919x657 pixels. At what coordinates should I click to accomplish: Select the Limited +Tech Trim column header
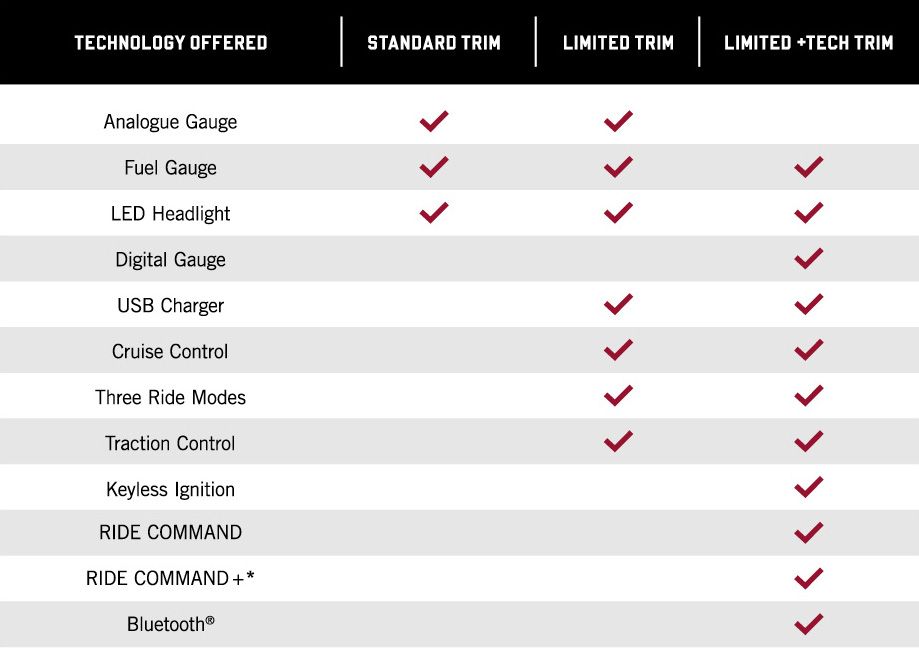pos(809,43)
